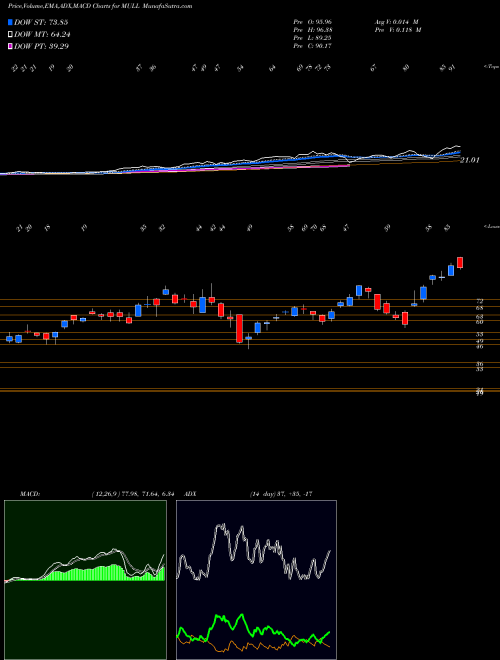Click the 46 price level label
This screenshot has height=660, width=500.
point(479,346)
